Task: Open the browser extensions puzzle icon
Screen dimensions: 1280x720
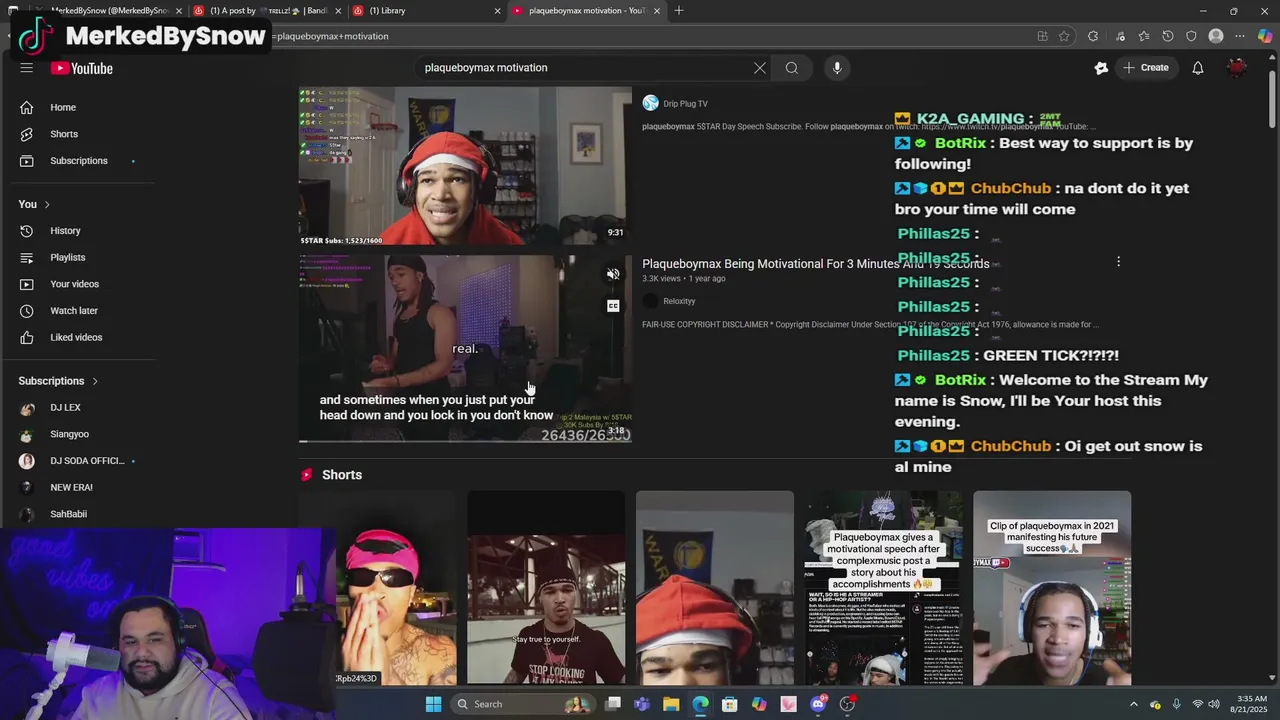Action: click(1092, 36)
